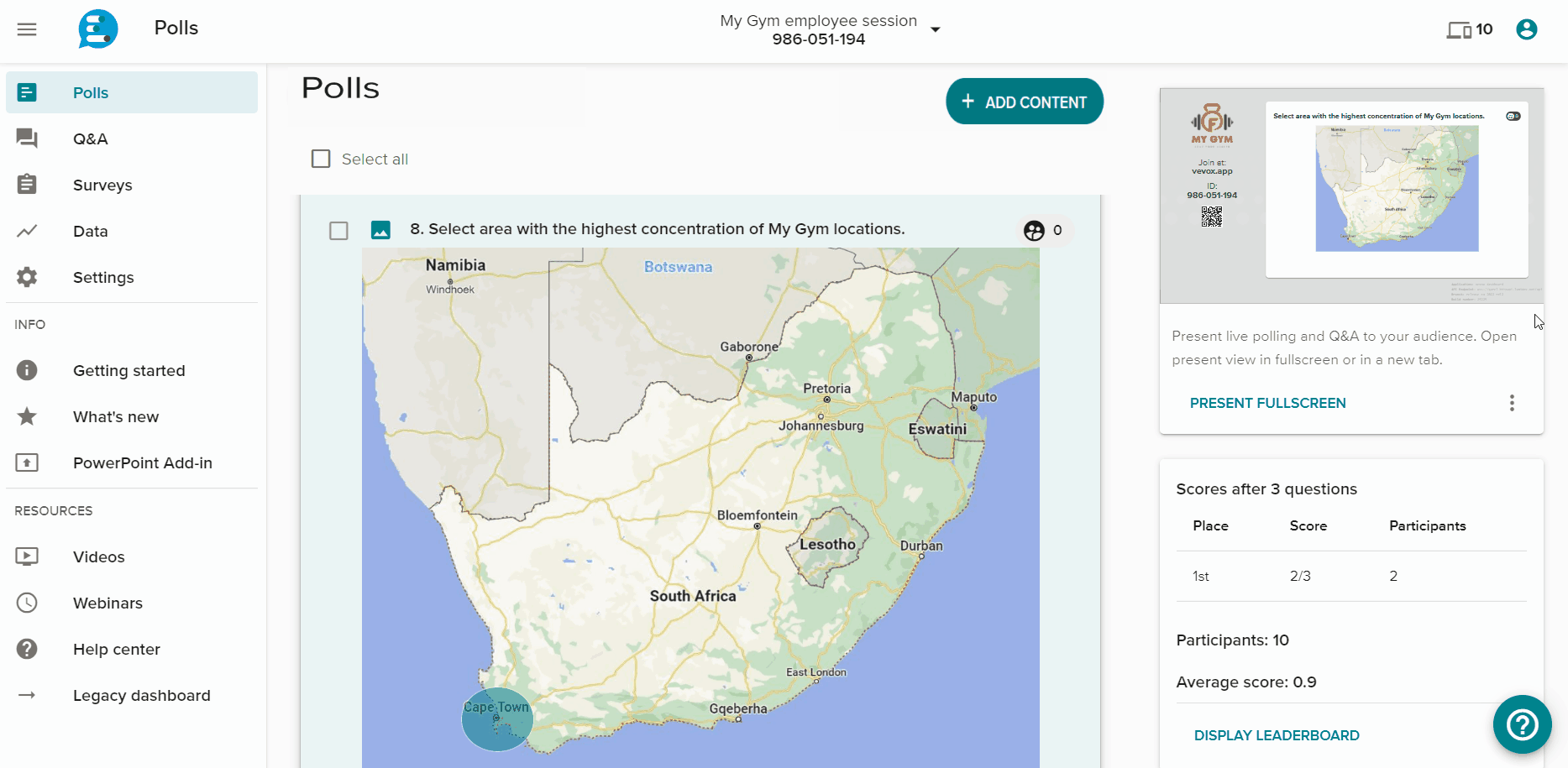The height and width of the screenshot is (768, 1568).
Task: Click the Legacy dashboard arrow icon
Action: (x=27, y=695)
